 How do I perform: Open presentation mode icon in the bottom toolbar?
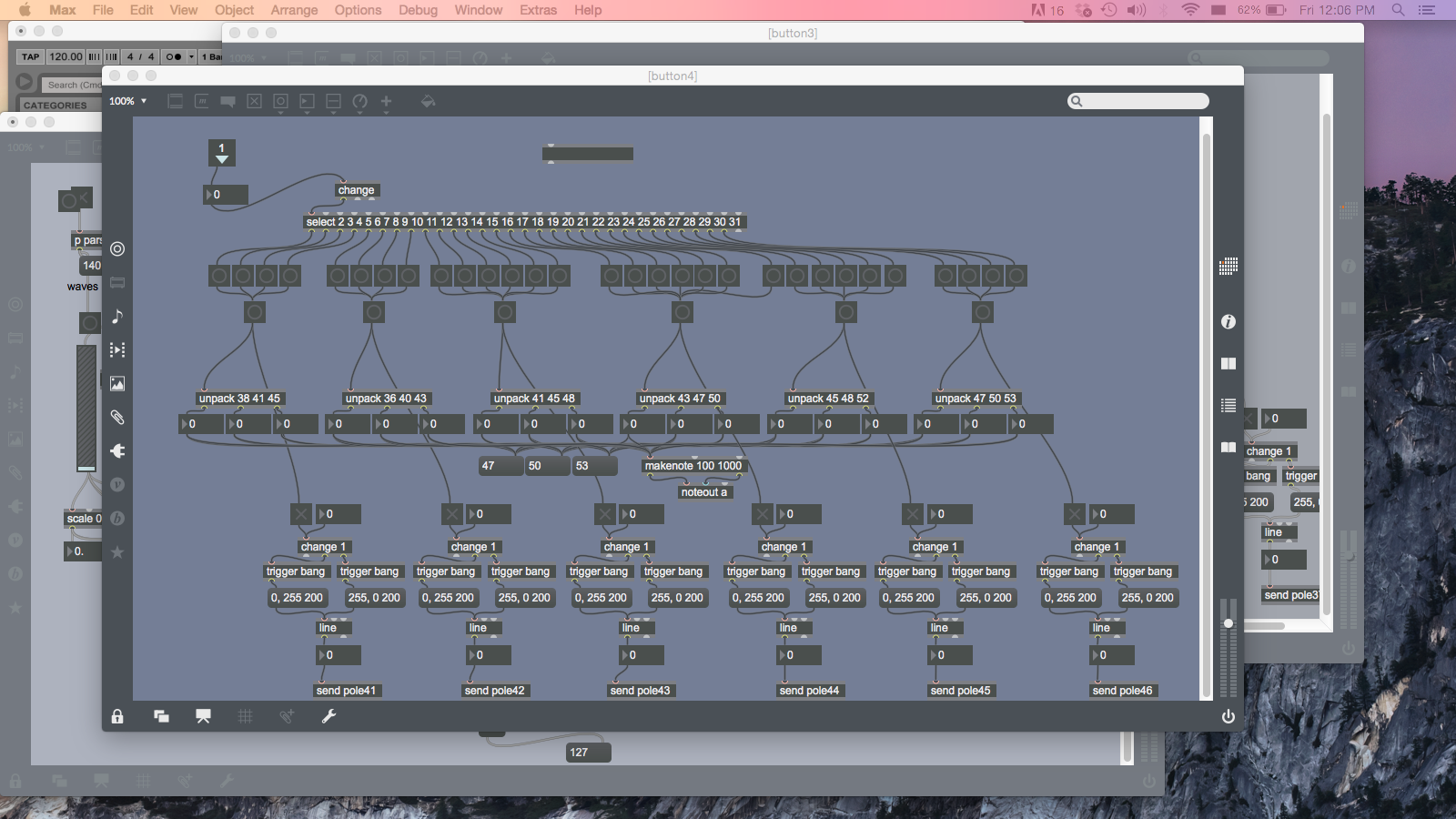[x=203, y=716]
